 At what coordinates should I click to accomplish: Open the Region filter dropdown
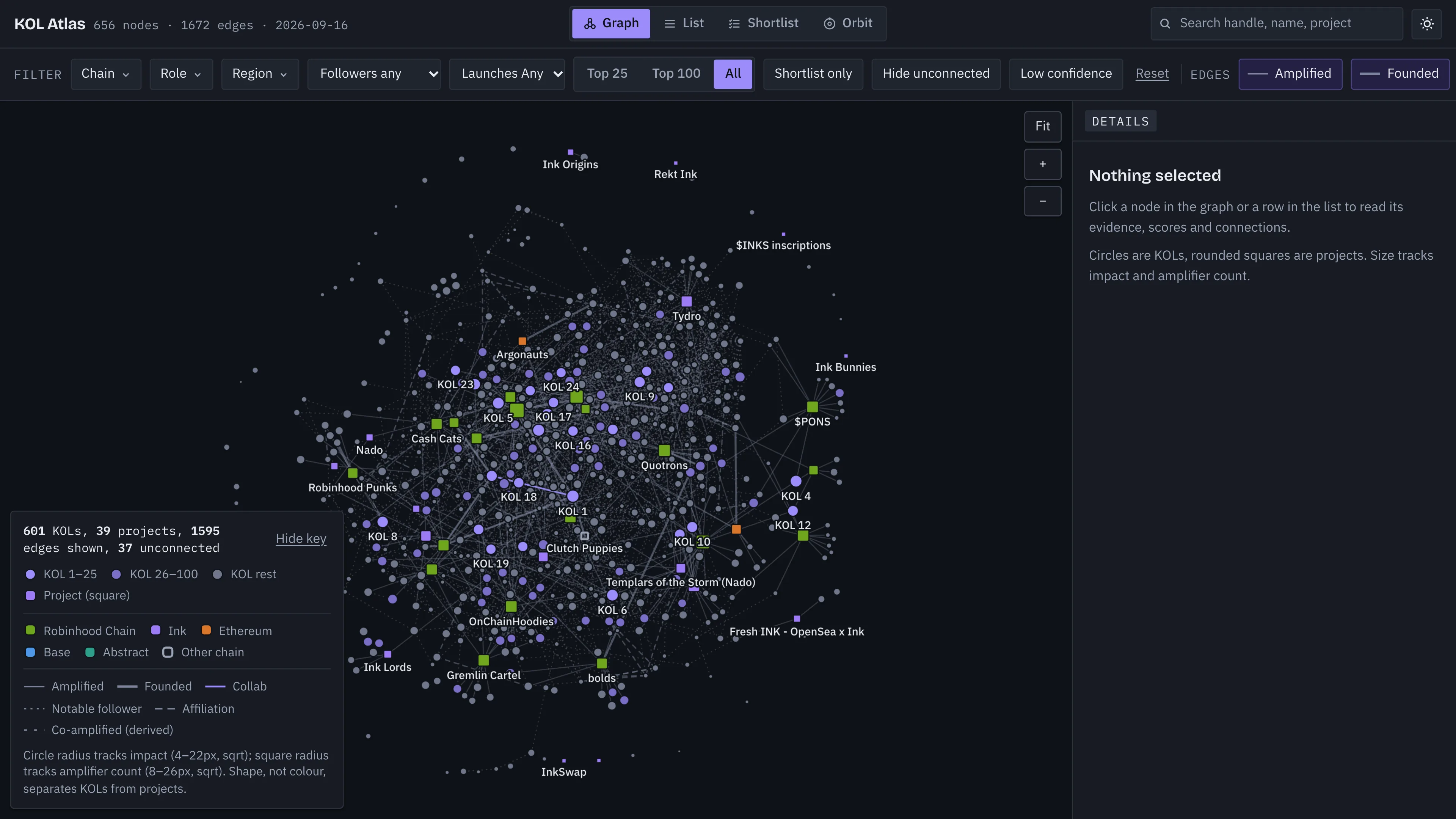coord(260,74)
